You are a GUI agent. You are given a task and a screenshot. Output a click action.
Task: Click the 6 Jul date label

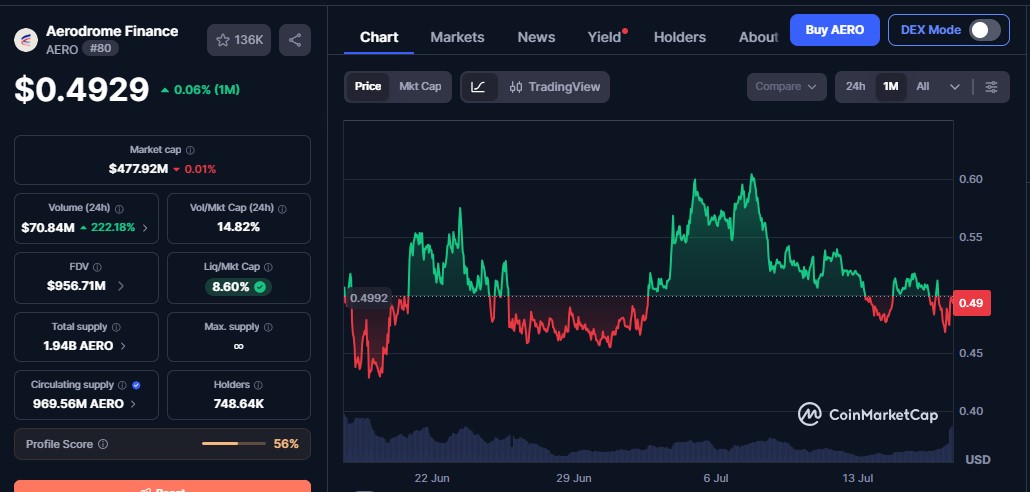[717, 478]
